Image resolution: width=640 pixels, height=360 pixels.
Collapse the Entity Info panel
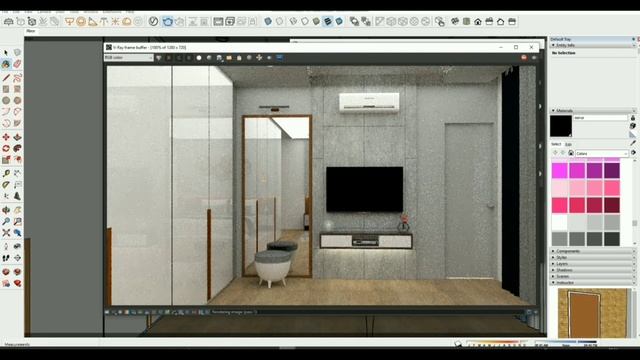(553, 45)
